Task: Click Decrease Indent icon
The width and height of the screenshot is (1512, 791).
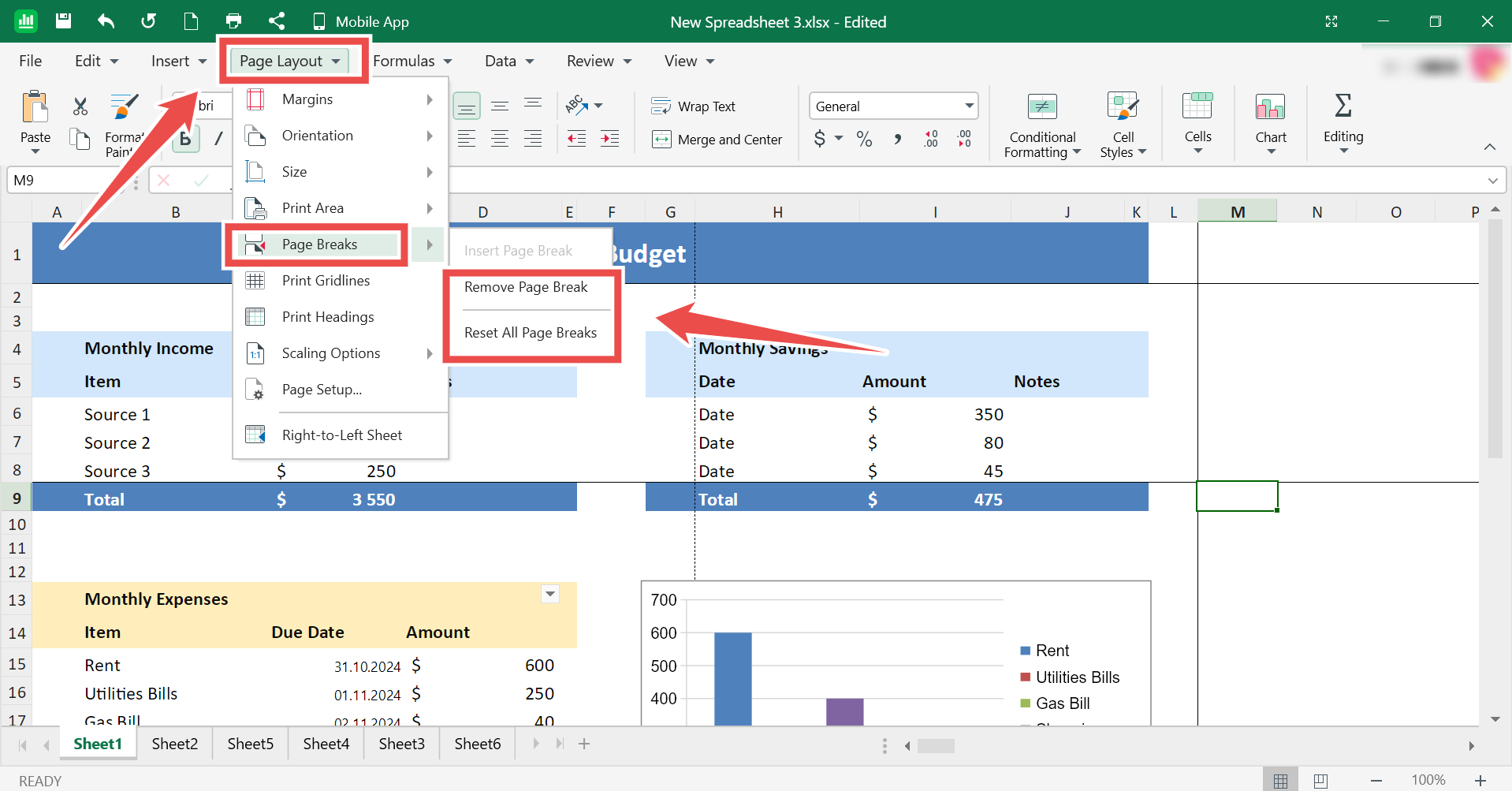Action: [x=577, y=140]
